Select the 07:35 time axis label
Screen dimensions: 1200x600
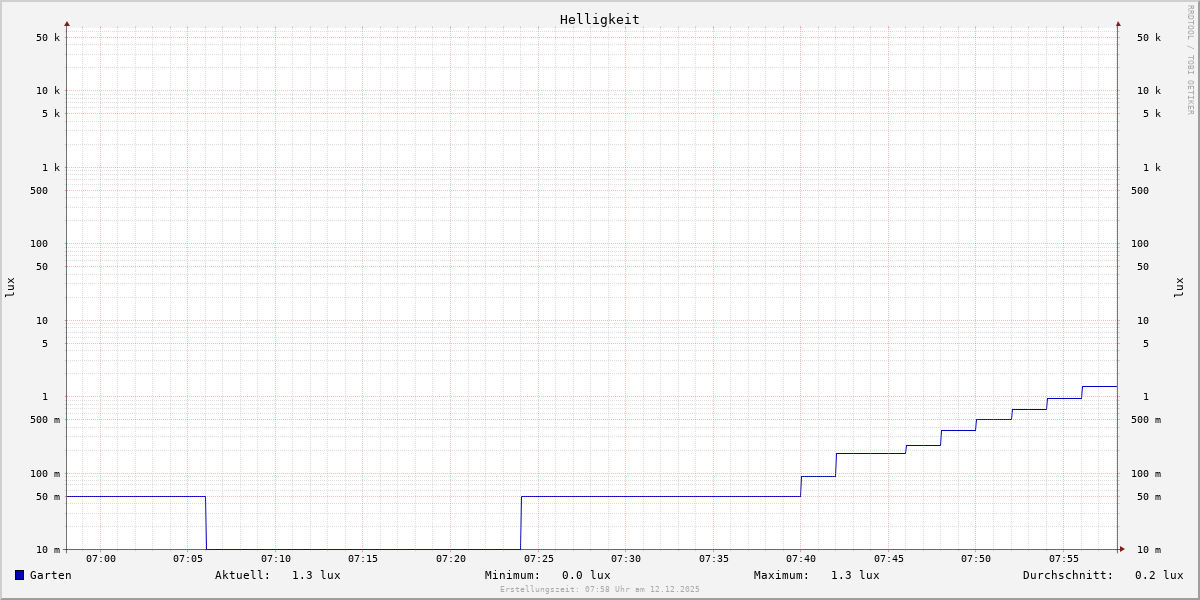pos(714,559)
